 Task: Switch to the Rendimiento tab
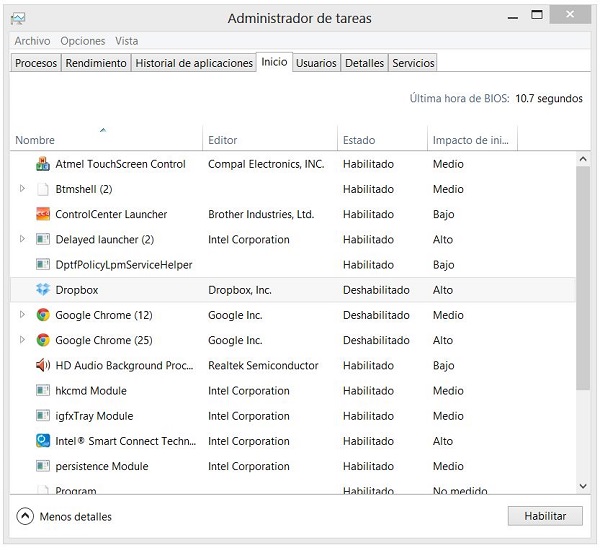click(x=96, y=63)
